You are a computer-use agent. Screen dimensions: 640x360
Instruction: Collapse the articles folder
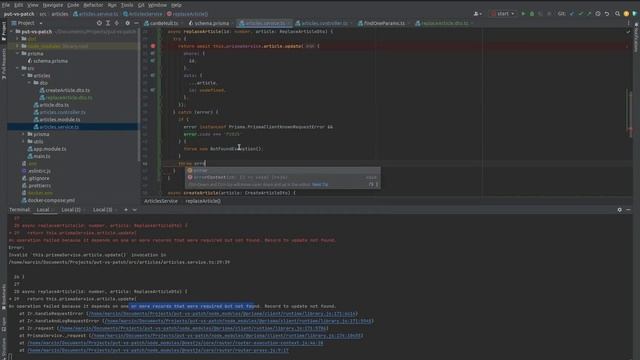(24, 76)
